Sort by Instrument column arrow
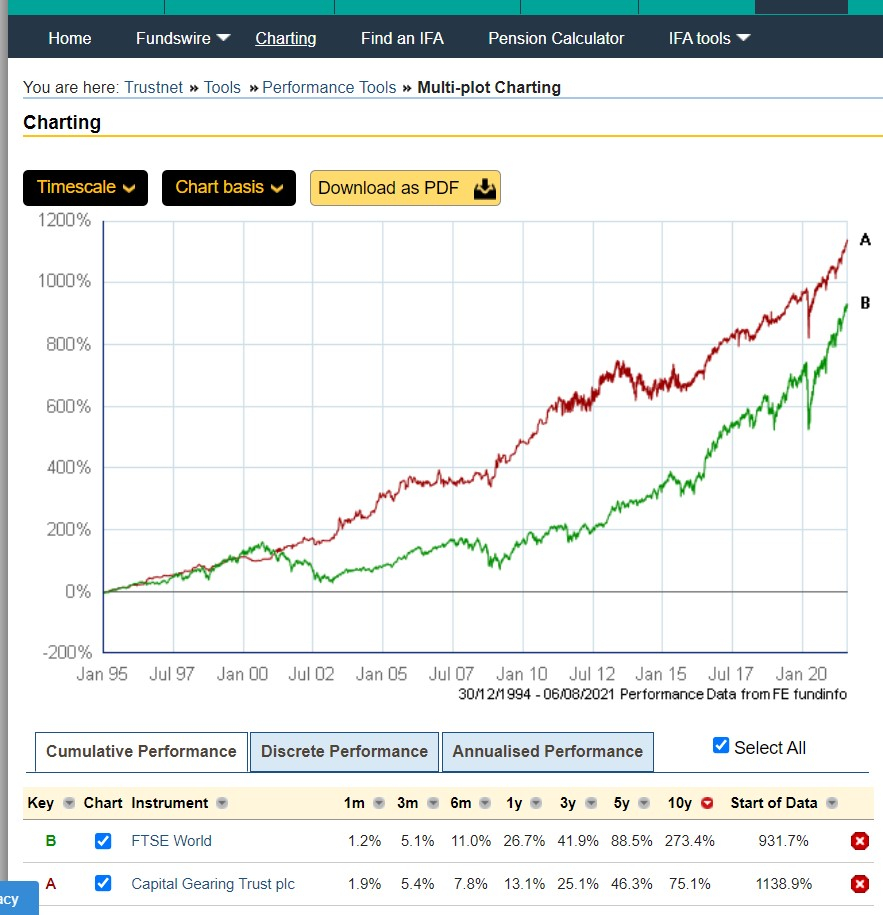883x915 pixels. tap(222, 803)
